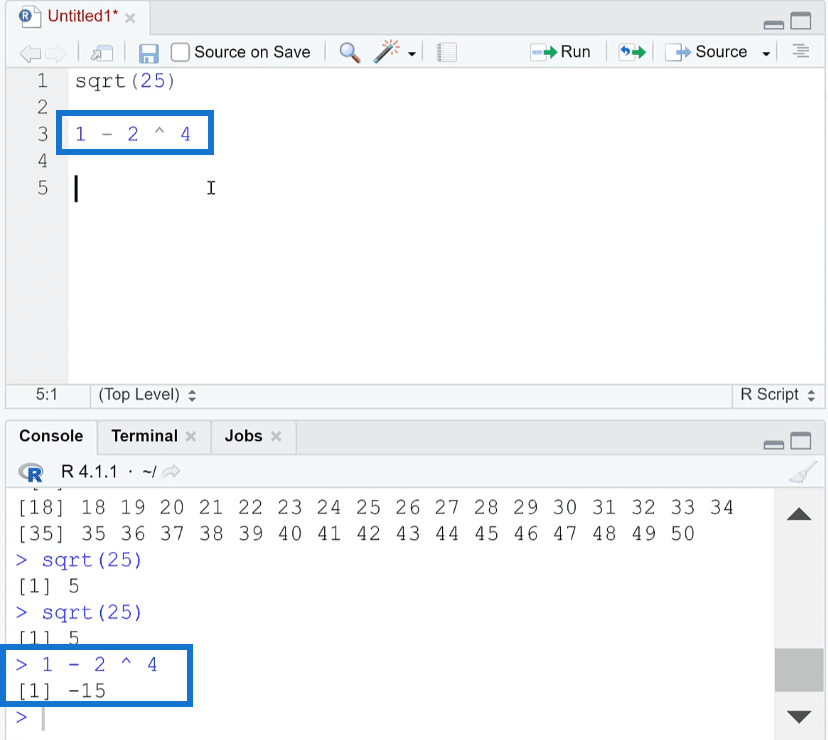Maximize the source editor pane
Image resolution: width=828 pixels, height=740 pixels.
coord(801,21)
